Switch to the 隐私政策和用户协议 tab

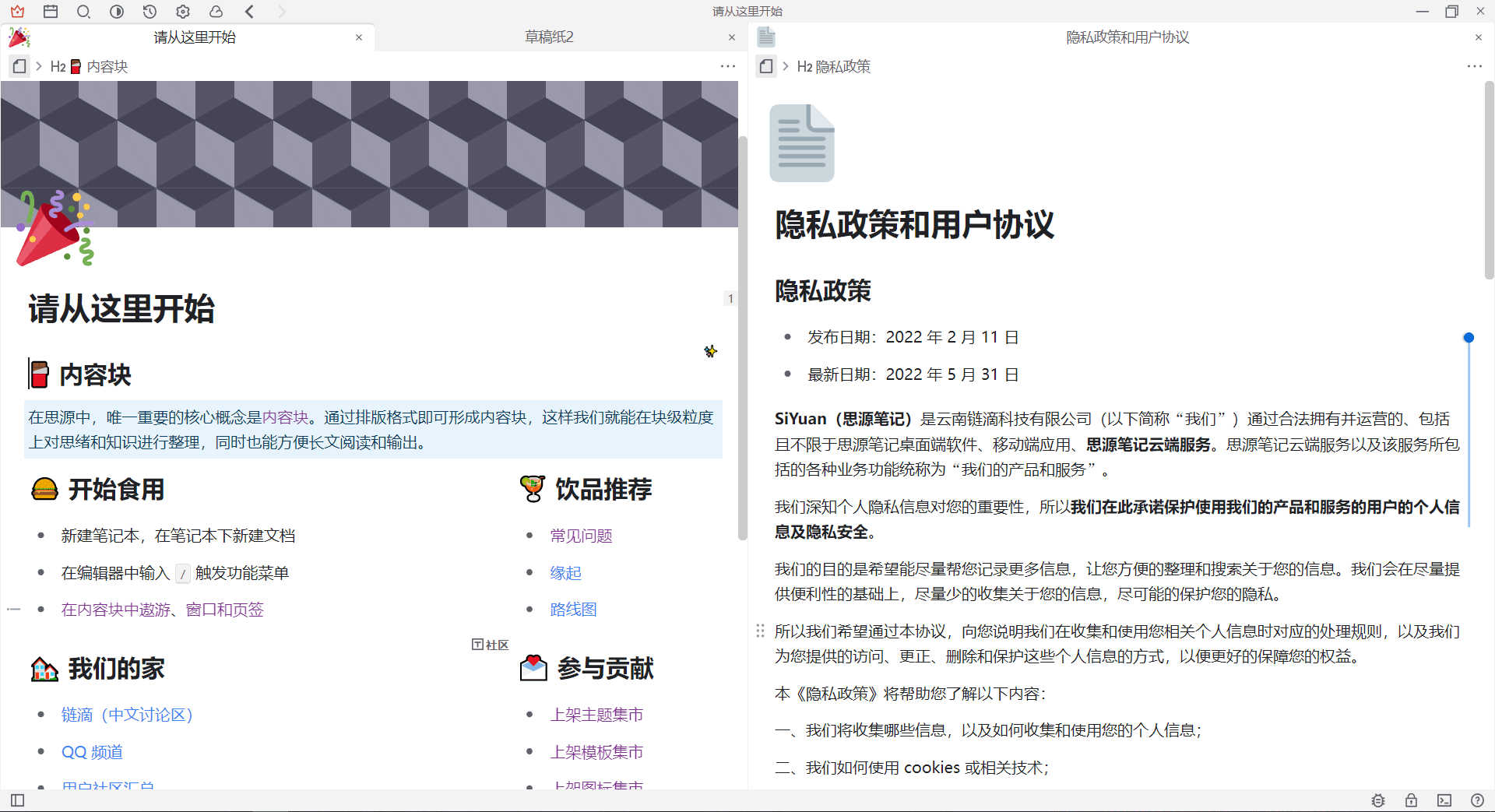1127,37
